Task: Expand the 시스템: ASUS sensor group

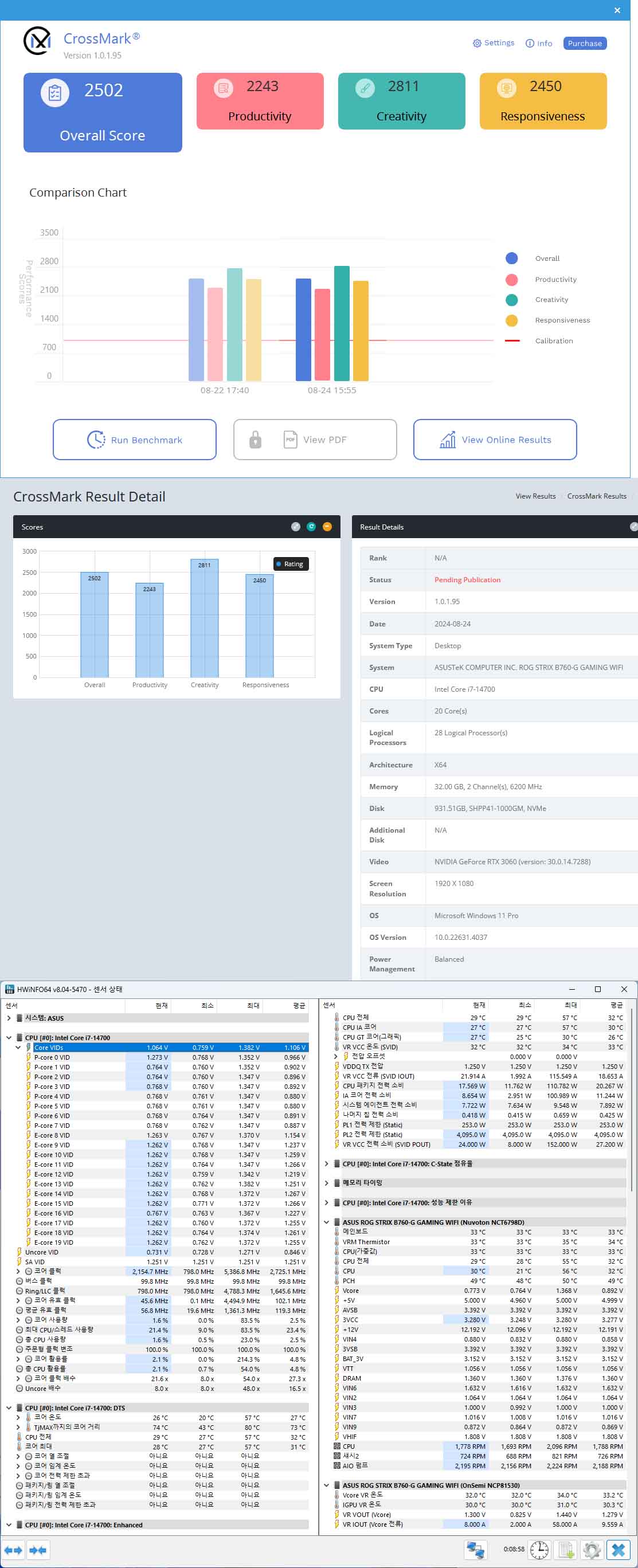Action: click(9, 1018)
